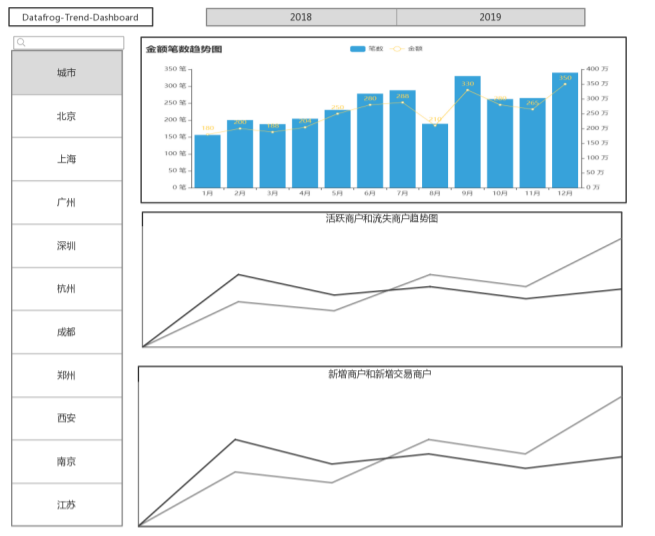Screen dimensions: 655x536
Task: Select 成都 in the city list
Action: [x=67, y=332]
